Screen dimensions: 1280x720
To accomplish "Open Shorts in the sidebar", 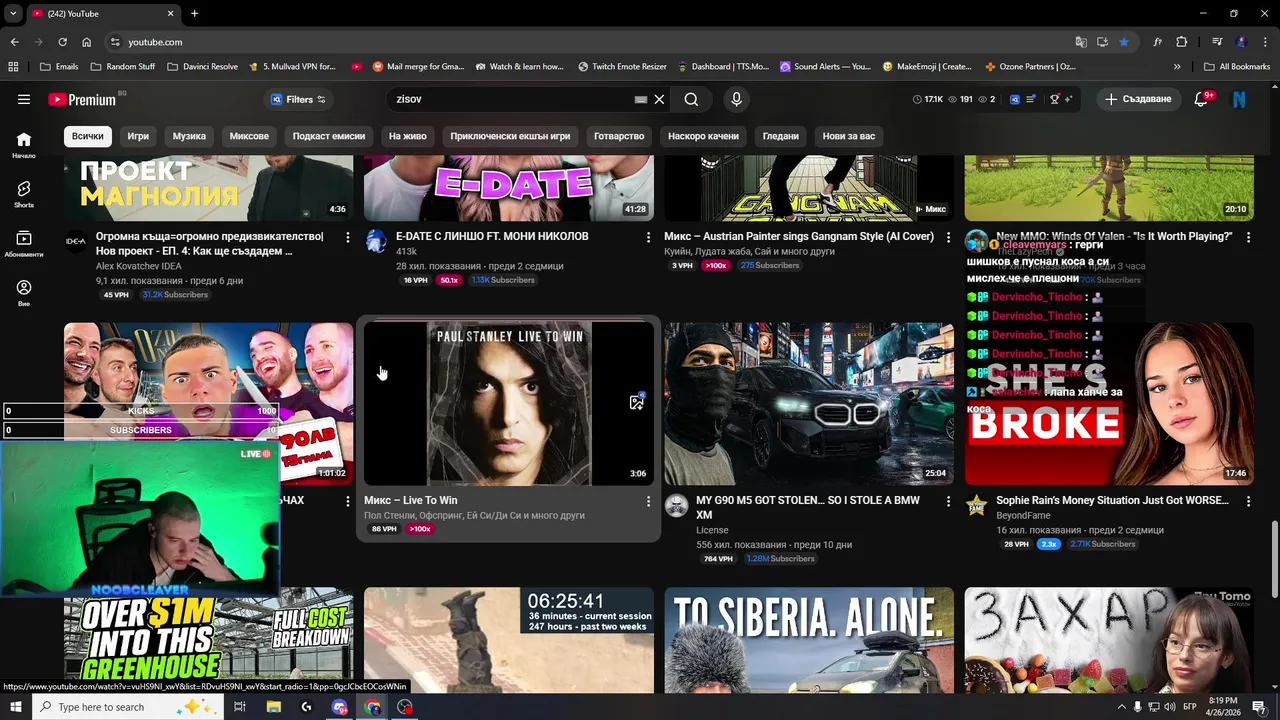I will point(24,194).
